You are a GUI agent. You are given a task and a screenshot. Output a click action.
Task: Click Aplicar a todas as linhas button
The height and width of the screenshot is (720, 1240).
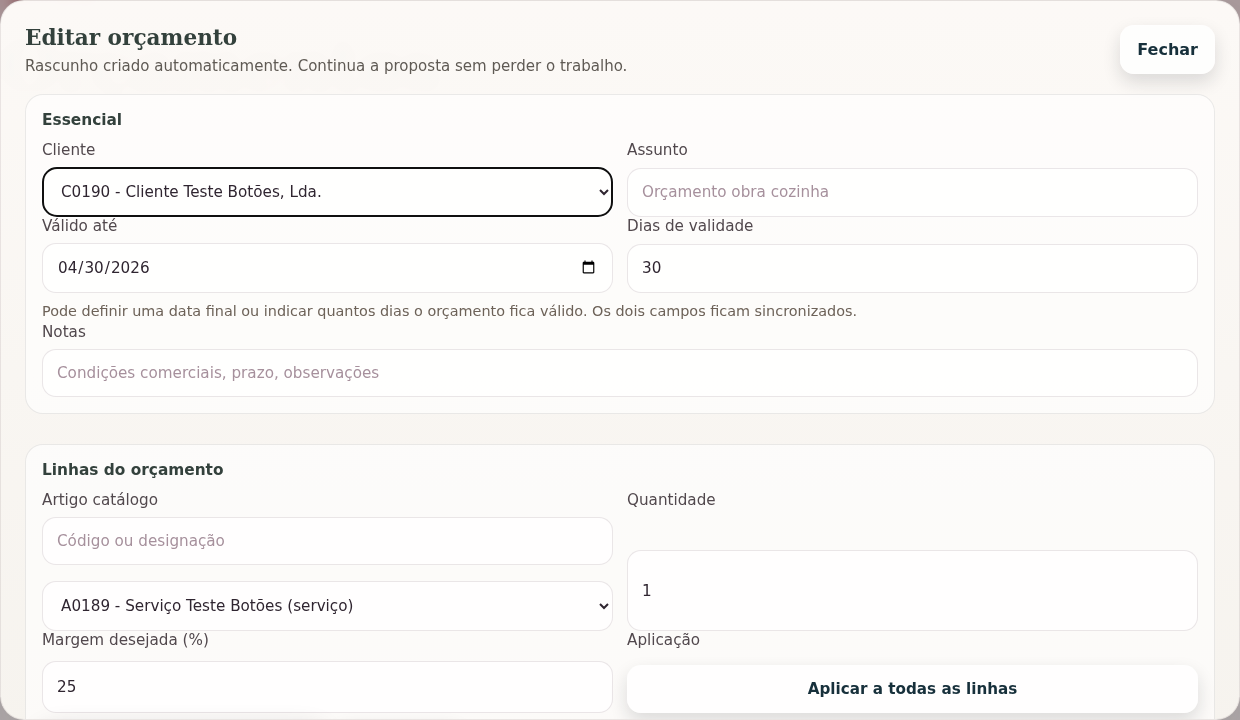(x=912, y=689)
